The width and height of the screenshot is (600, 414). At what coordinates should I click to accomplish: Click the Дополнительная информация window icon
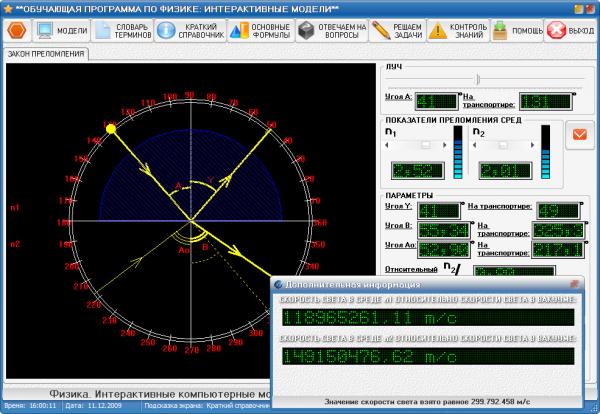click(279, 284)
